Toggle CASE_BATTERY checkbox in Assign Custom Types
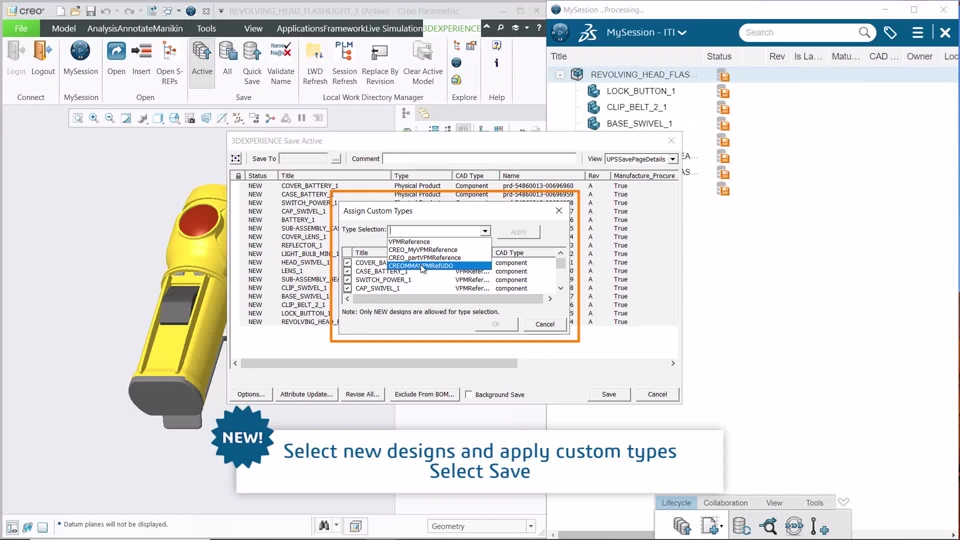The width and height of the screenshot is (960, 540). (x=347, y=271)
